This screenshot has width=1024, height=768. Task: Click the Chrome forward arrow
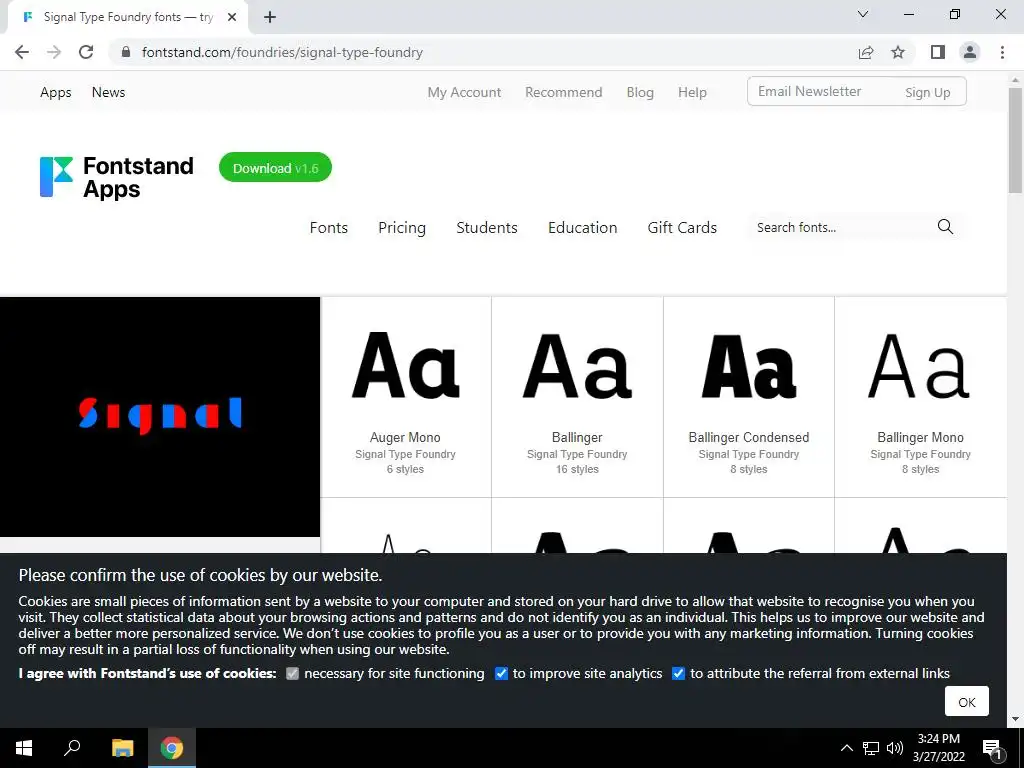click(x=54, y=52)
